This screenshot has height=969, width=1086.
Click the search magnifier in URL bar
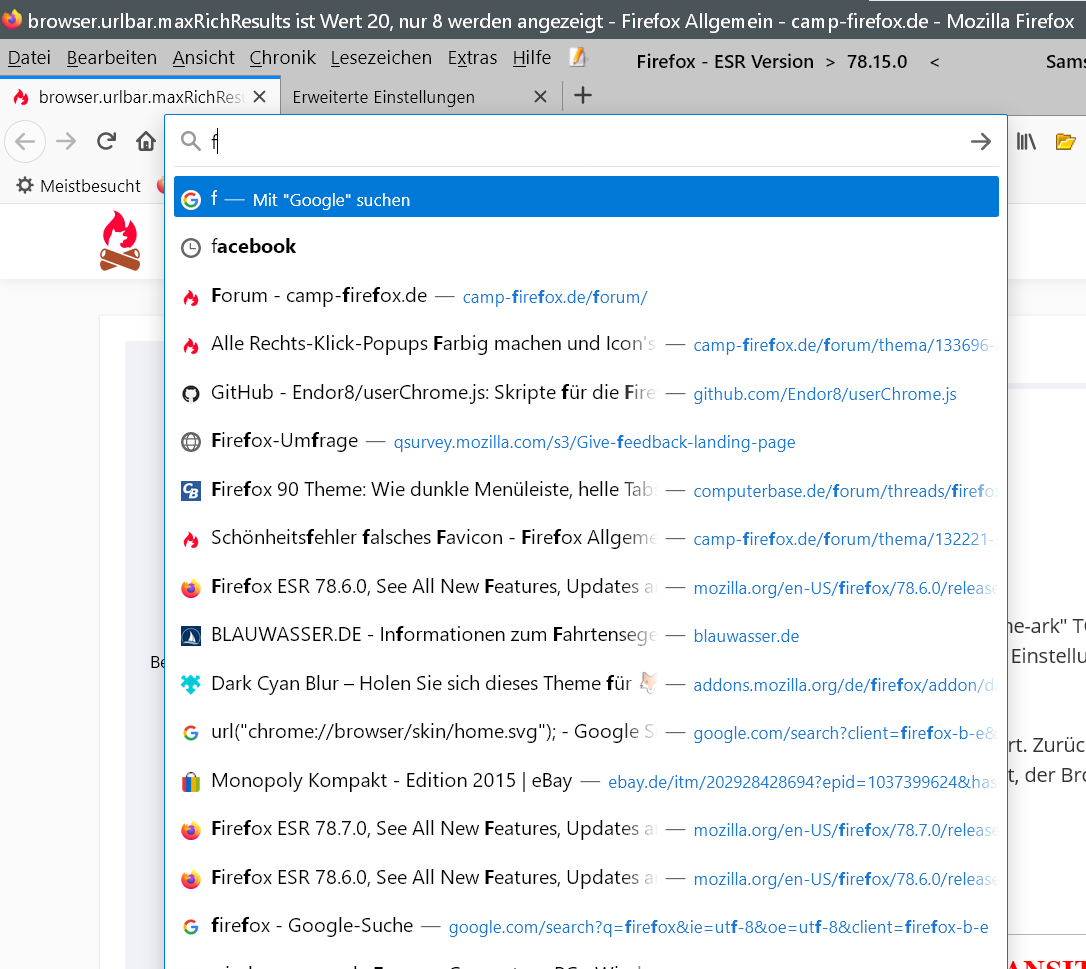click(x=190, y=141)
